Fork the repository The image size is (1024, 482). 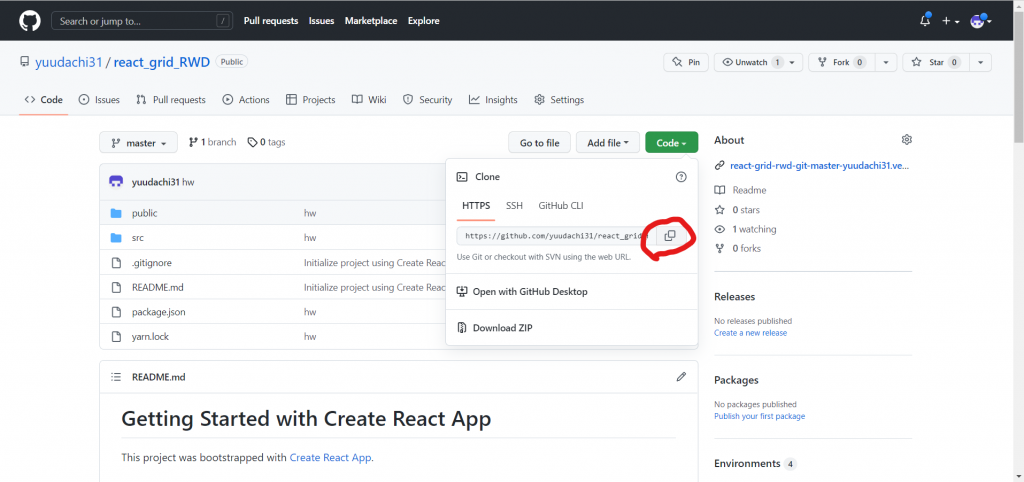coord(841,62)
